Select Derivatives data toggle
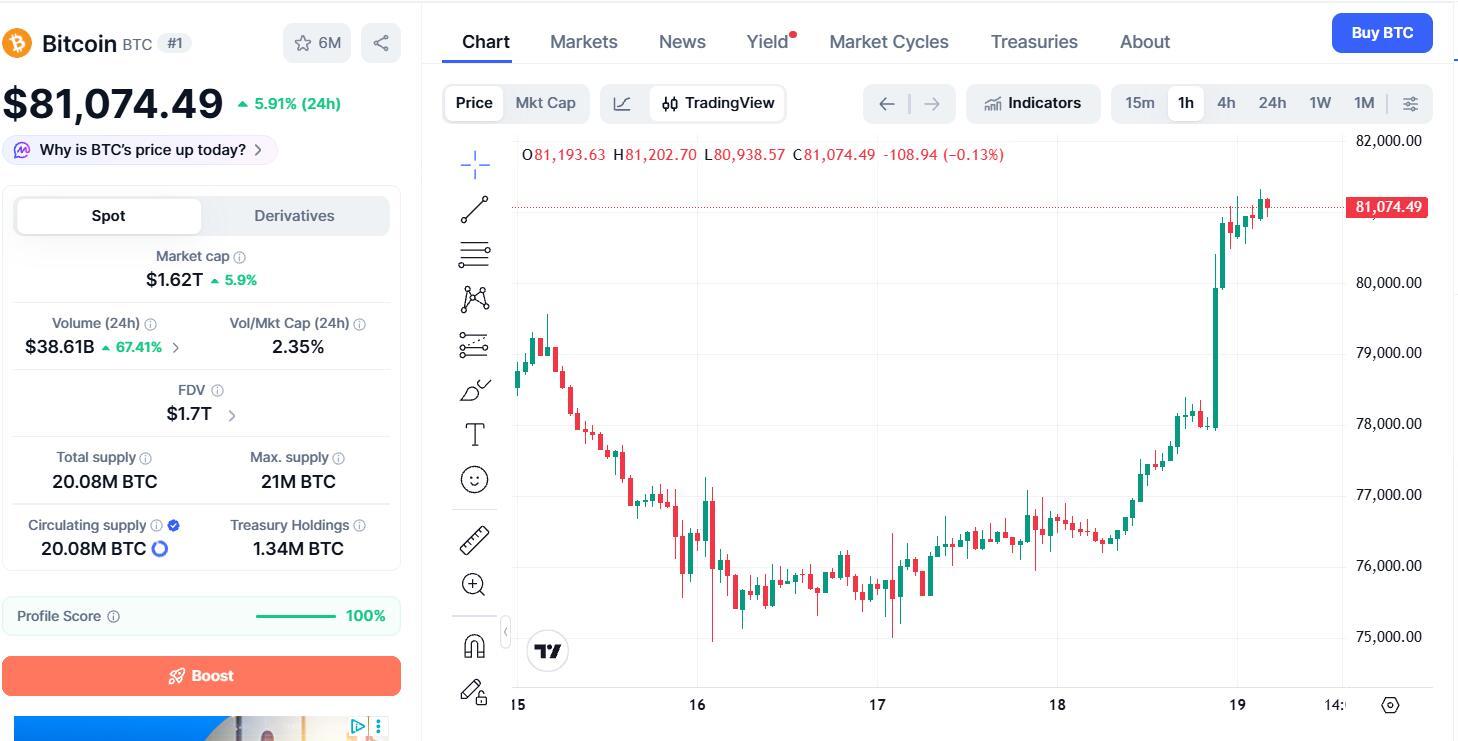Screen dimensions: 1458x741 pyautogui.click(x=294, y=216)
